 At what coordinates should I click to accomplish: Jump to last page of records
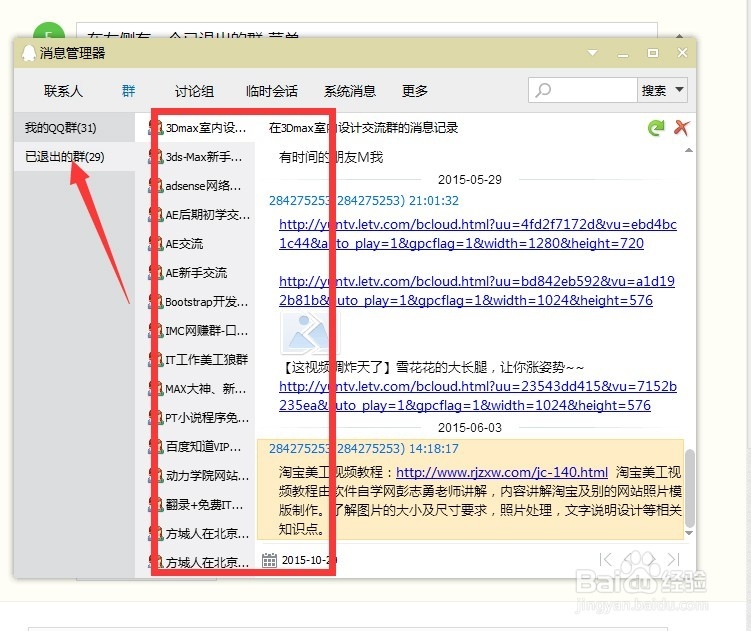pos(673,559)
